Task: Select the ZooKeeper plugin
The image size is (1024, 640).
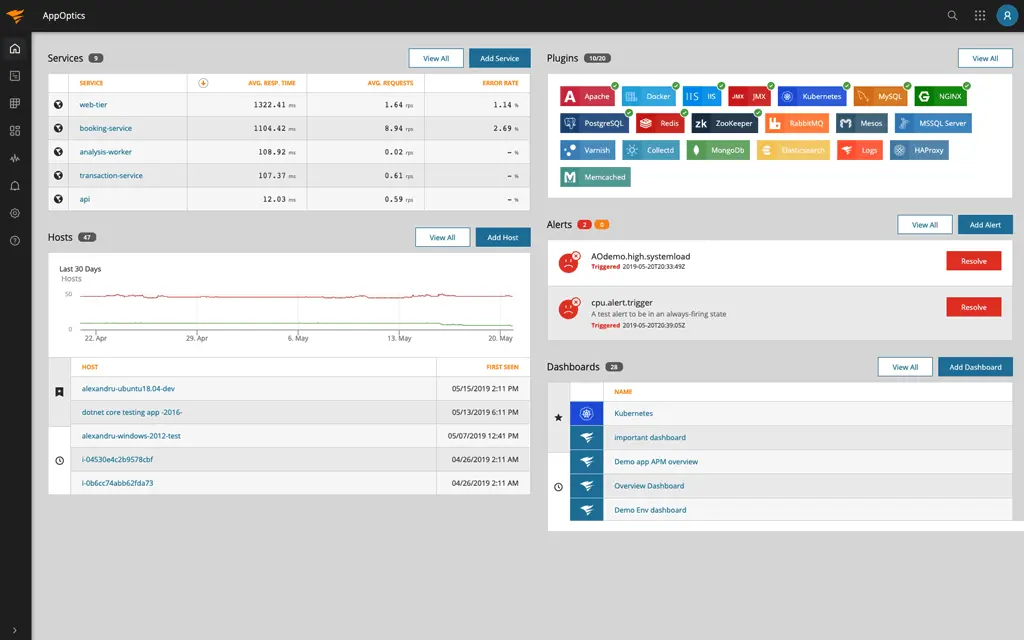Action: (722, 123)
